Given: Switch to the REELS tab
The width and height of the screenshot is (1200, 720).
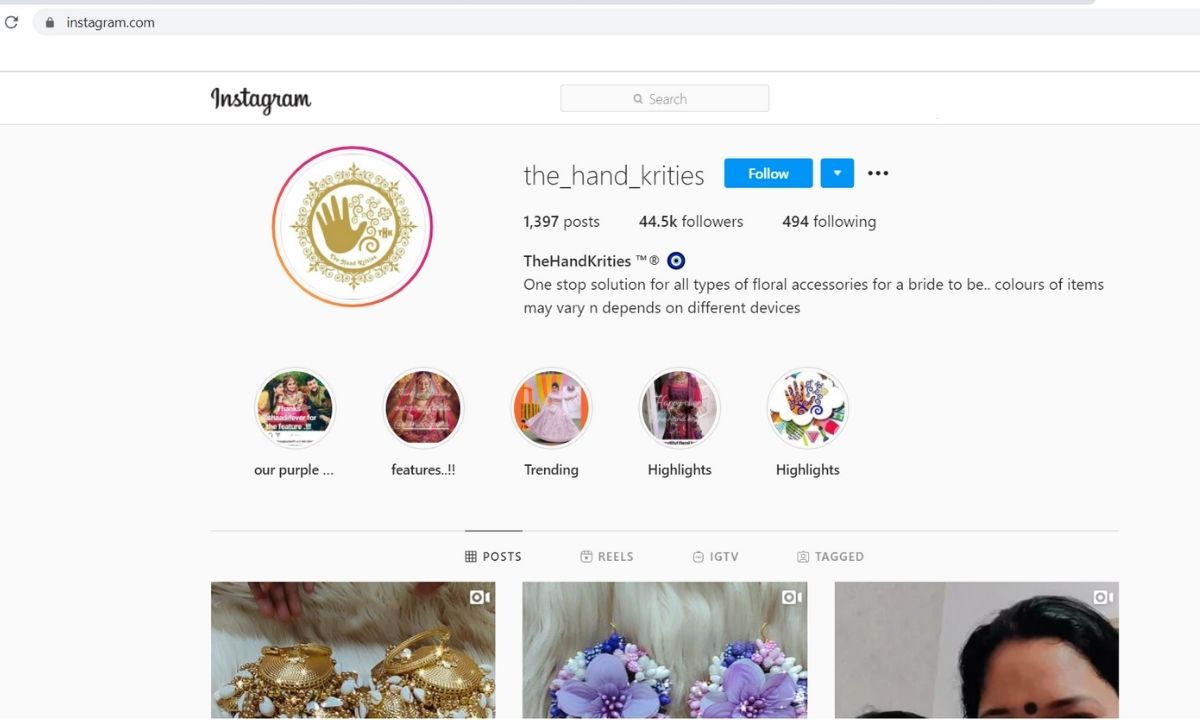Looking at the screenshot, I should (x=607, y=556).
